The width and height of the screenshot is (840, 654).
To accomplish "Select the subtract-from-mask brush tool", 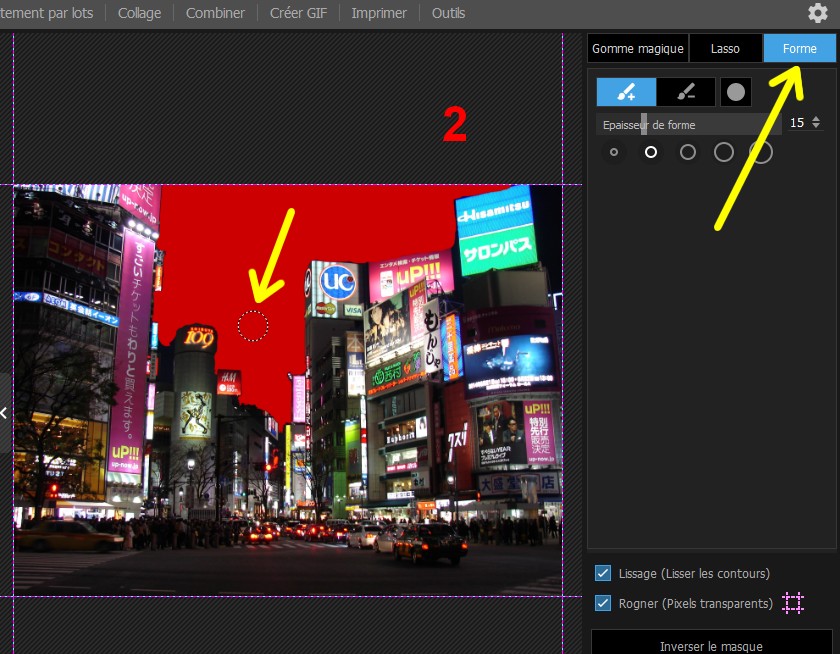I will (686, 92).
